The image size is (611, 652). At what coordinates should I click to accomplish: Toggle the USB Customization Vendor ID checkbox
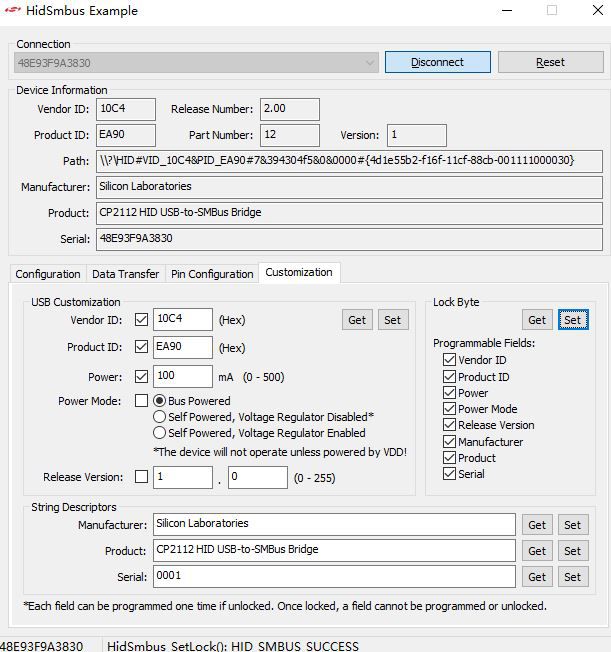click(x=141, y=320)
